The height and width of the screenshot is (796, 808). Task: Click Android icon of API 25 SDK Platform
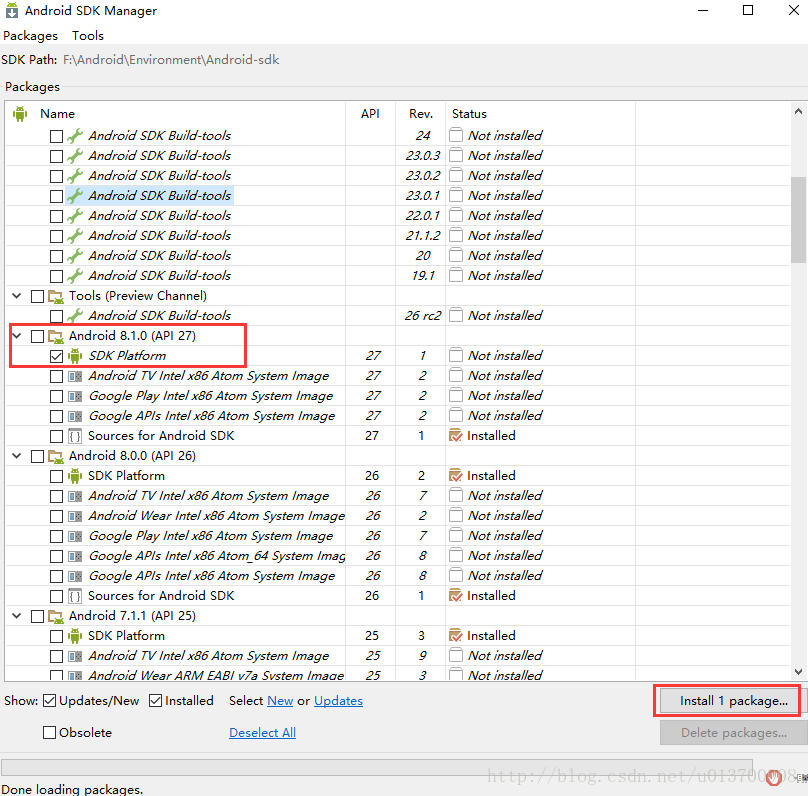(x=75, y=636)
